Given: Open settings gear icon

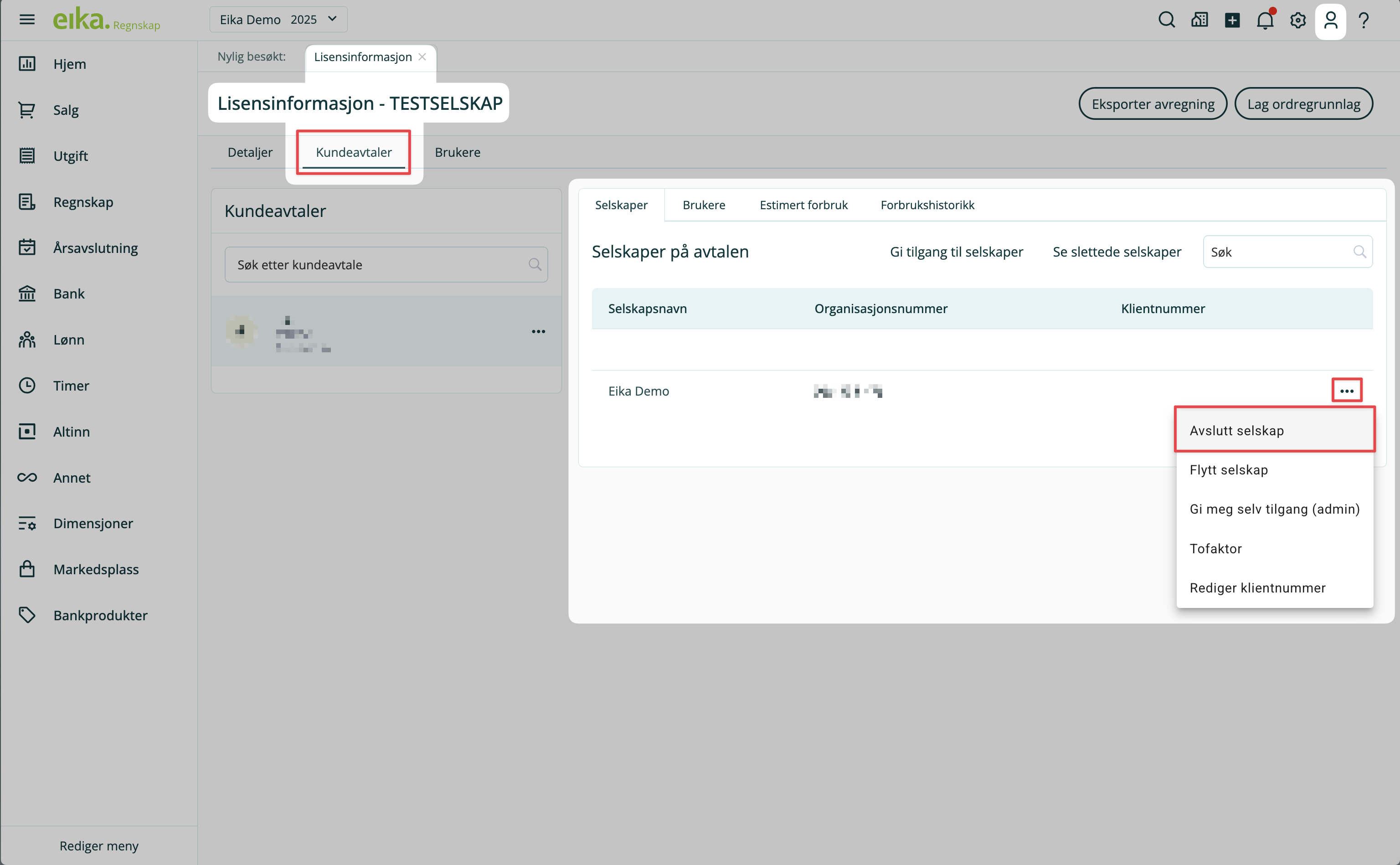Looking at the screenshot, I should point(1298,20).
